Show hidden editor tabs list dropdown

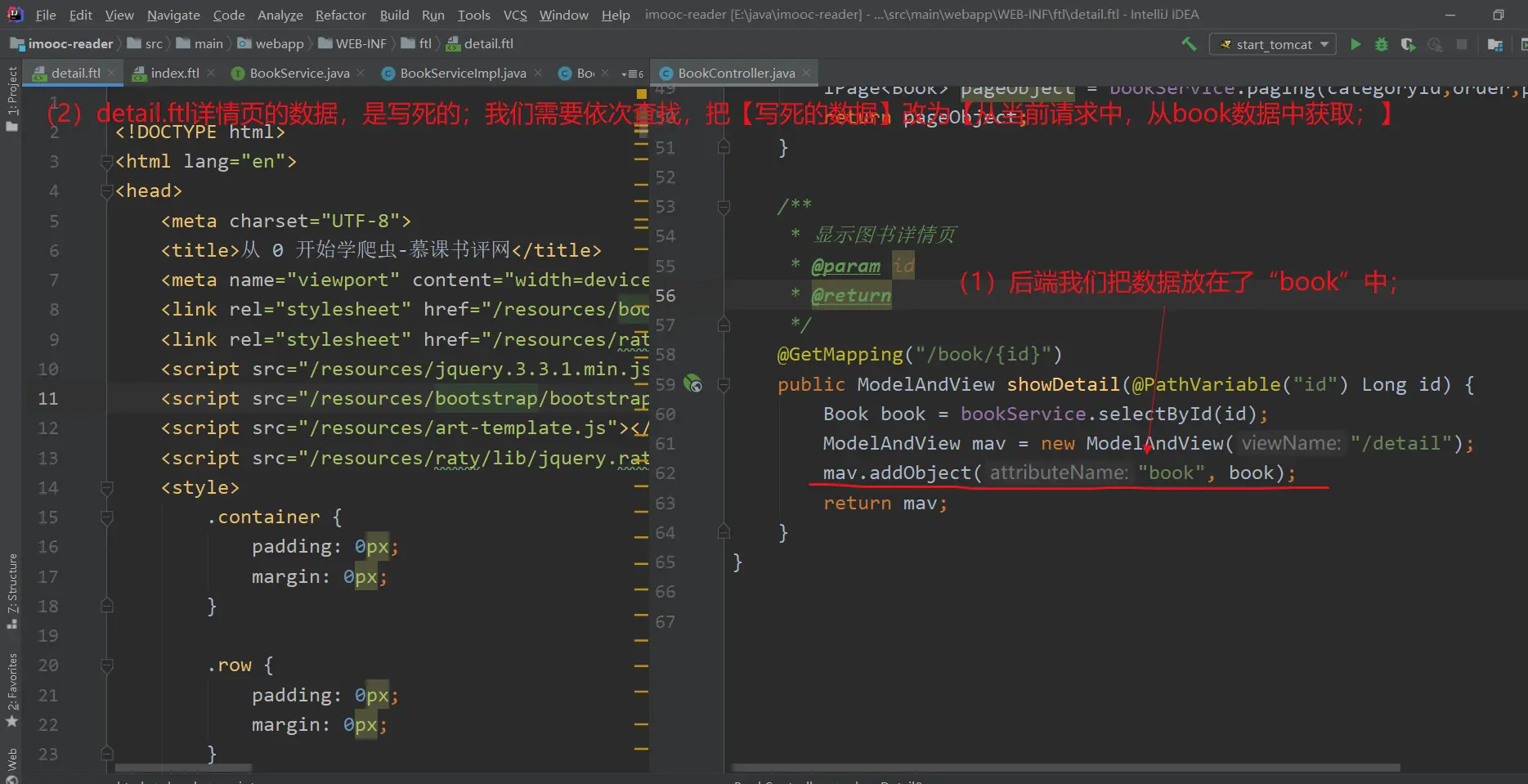tap(632, 74)
